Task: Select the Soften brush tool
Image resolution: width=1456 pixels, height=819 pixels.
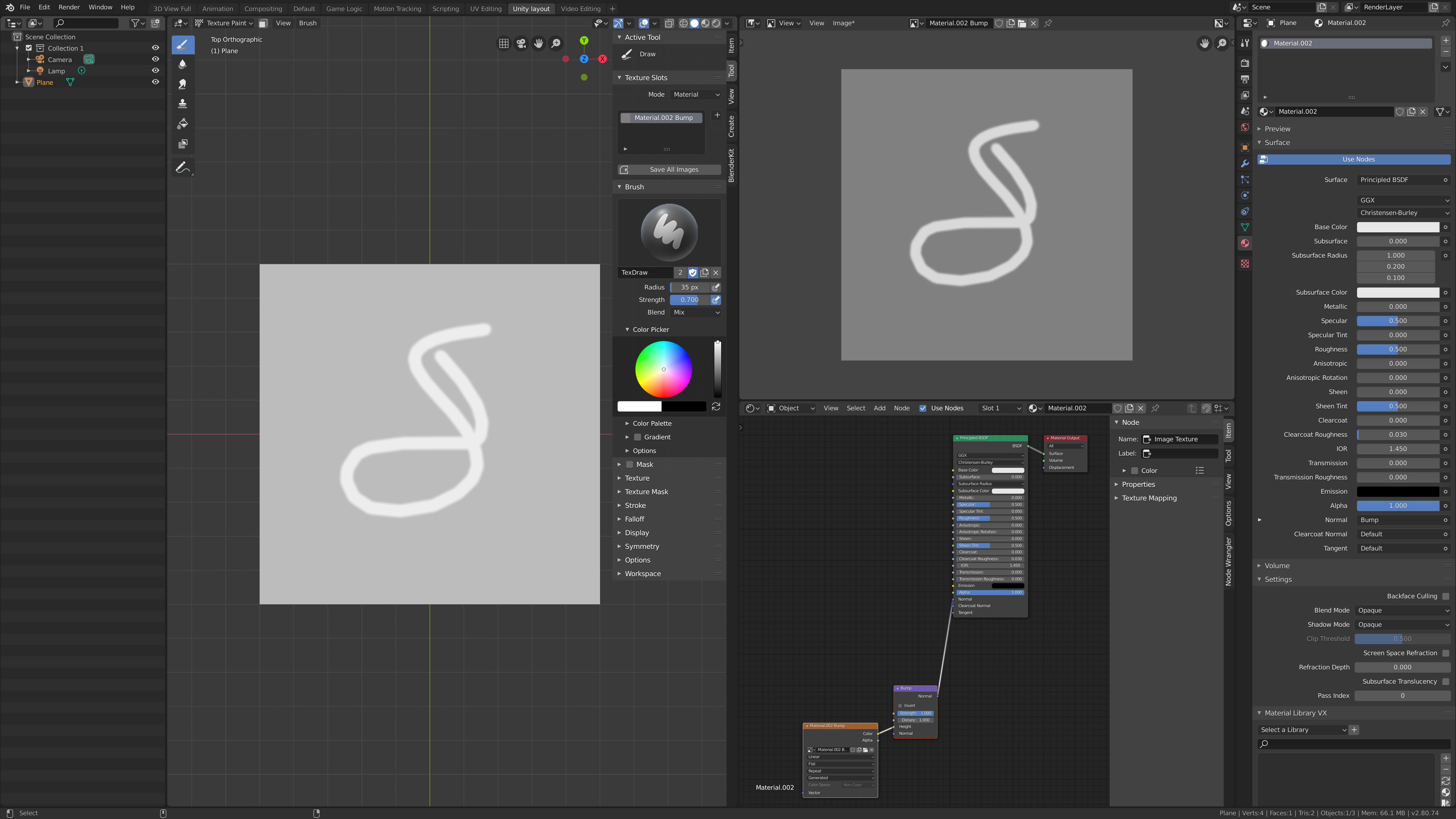Action: coord(183,65)
